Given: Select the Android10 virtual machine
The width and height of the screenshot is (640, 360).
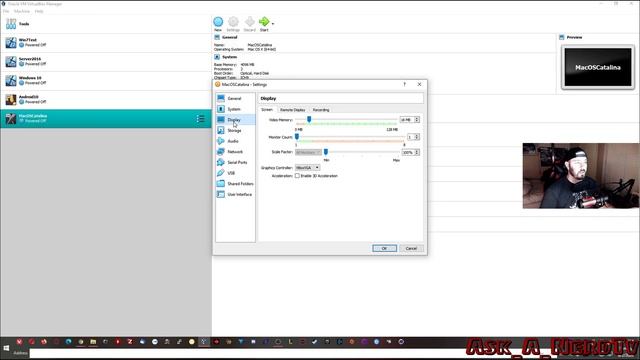Looking at the screenshot, I should tap(106, 99).
